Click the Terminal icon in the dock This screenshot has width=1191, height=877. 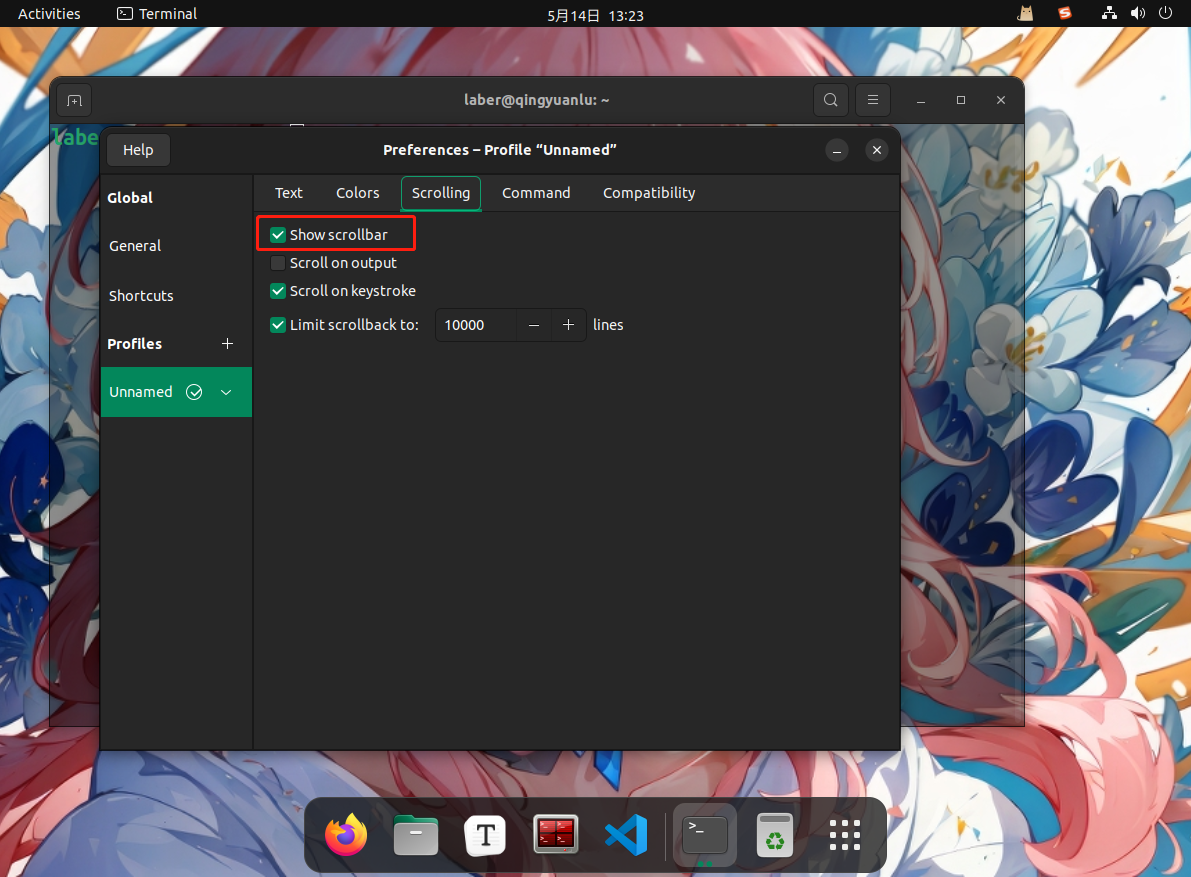coord(705,834)
